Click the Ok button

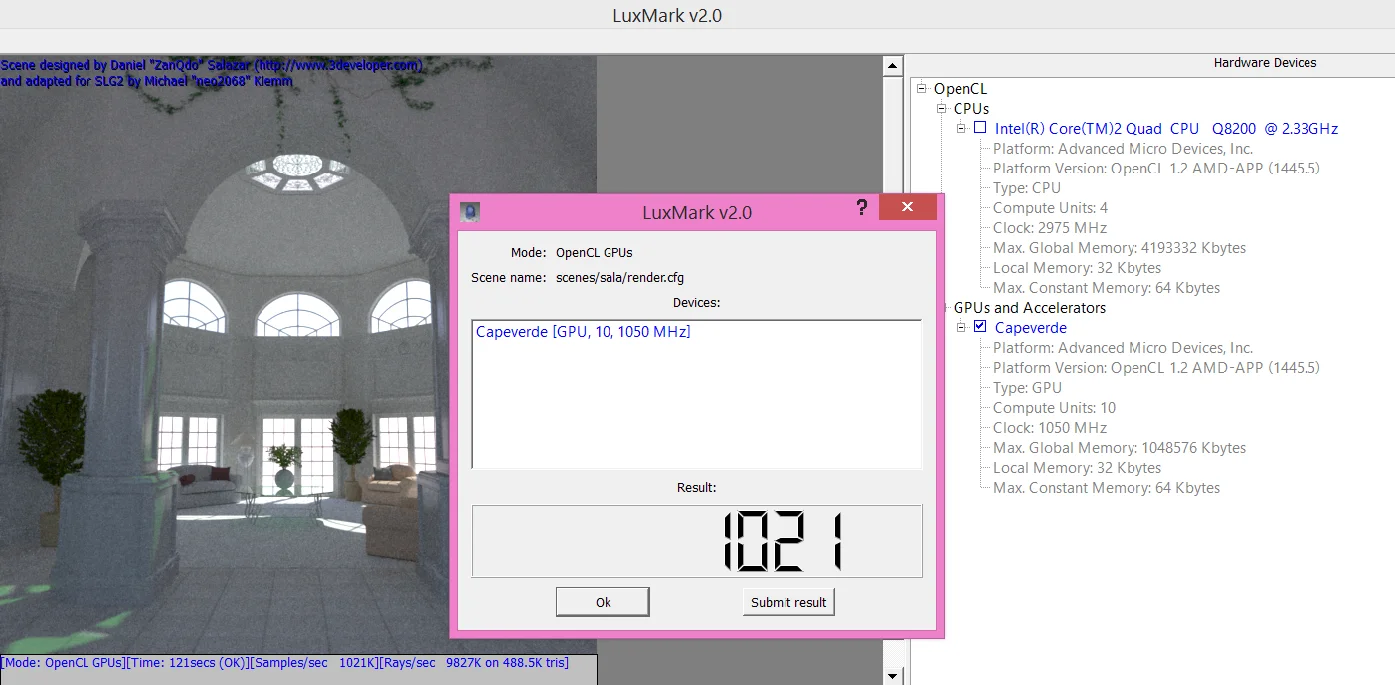[603, 602]
